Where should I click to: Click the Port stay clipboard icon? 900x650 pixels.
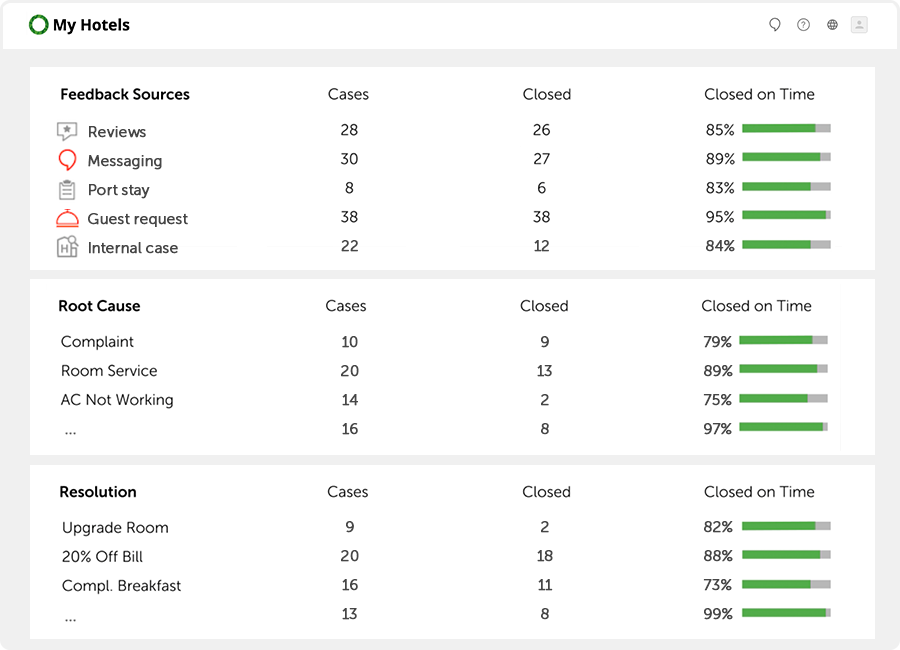tap(67, 189)
